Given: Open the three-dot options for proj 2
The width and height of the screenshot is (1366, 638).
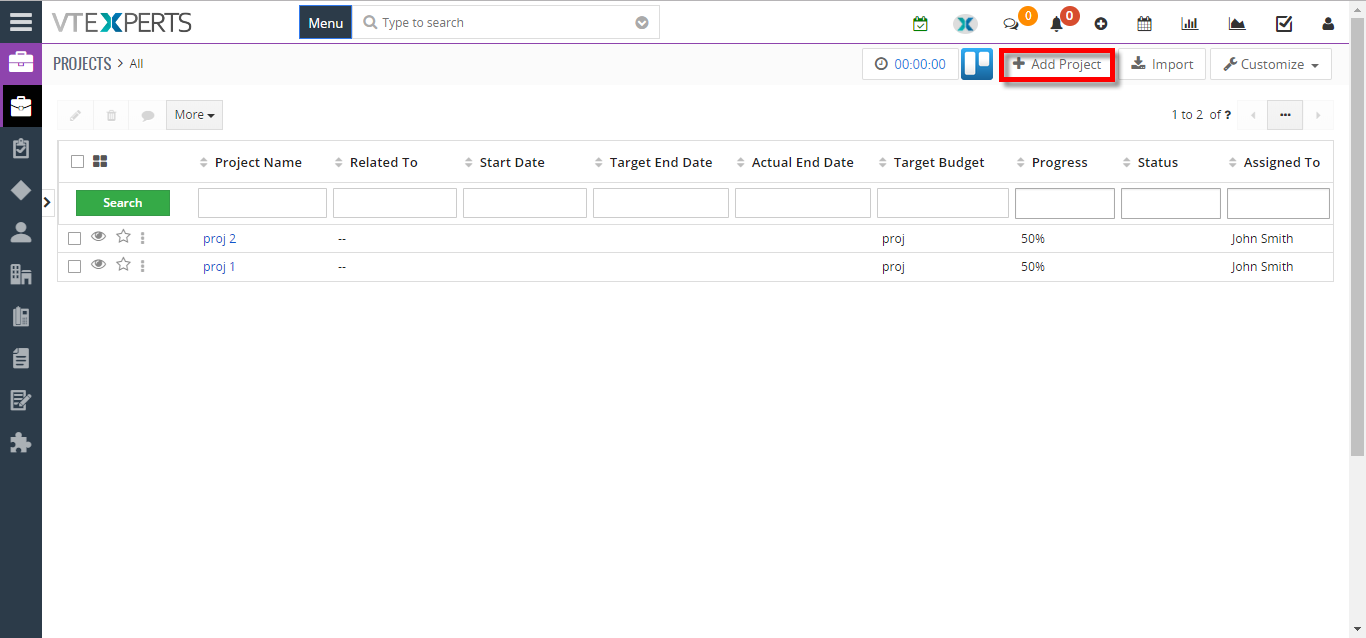Looking at the screenshot, I should (143, 238).
